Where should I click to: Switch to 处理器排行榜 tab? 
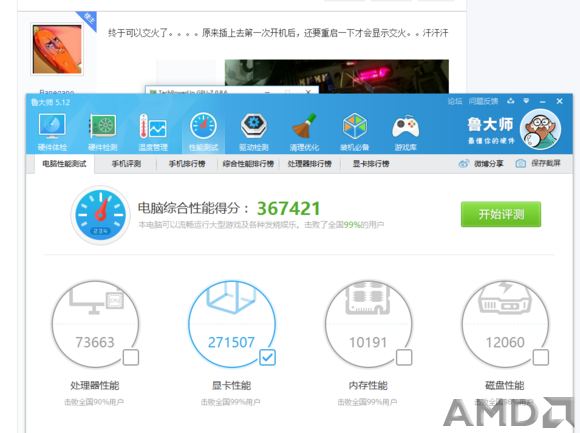point(310,164)
